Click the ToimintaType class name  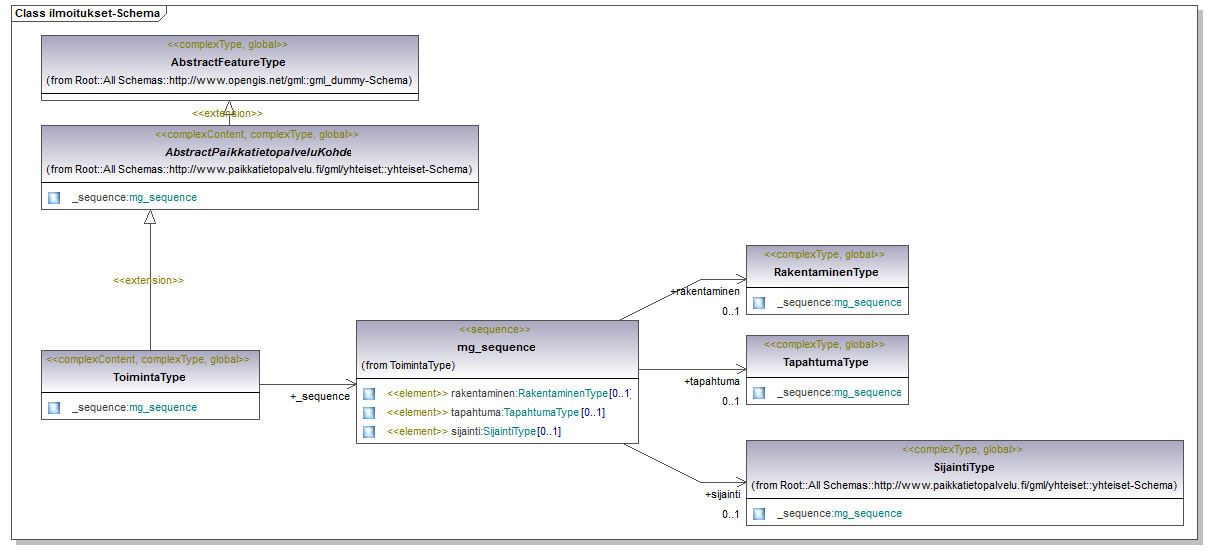[150, 377]
